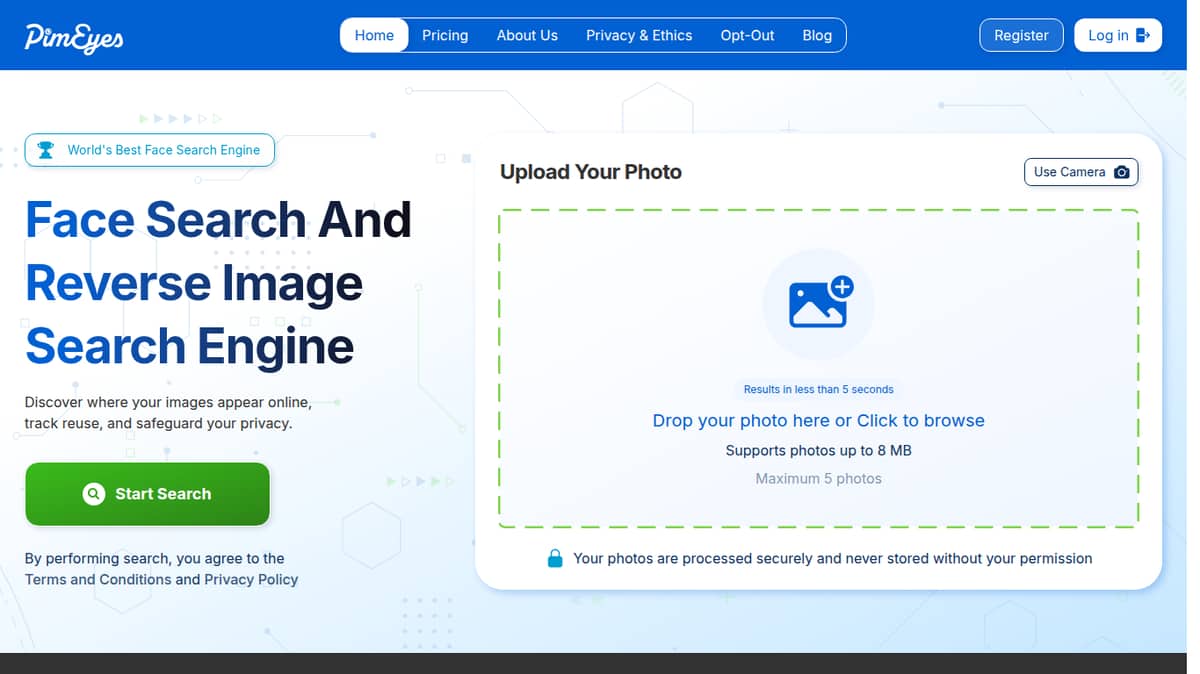Click the camera icon in Use Camera
1200x674 pixels.
coord(1122,172)
